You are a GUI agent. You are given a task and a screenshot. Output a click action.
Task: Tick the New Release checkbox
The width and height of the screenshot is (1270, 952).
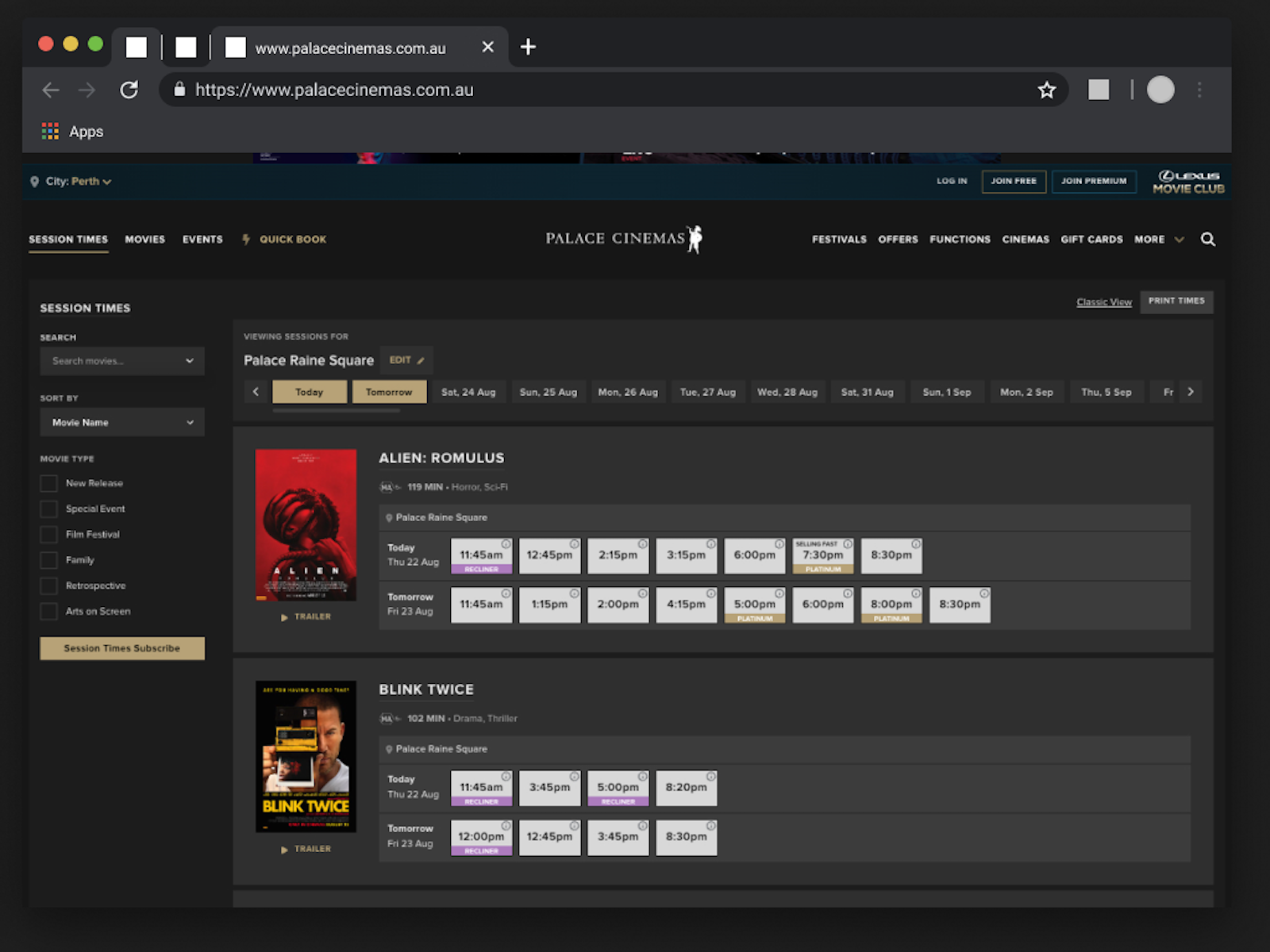click(x=48, y=483)
